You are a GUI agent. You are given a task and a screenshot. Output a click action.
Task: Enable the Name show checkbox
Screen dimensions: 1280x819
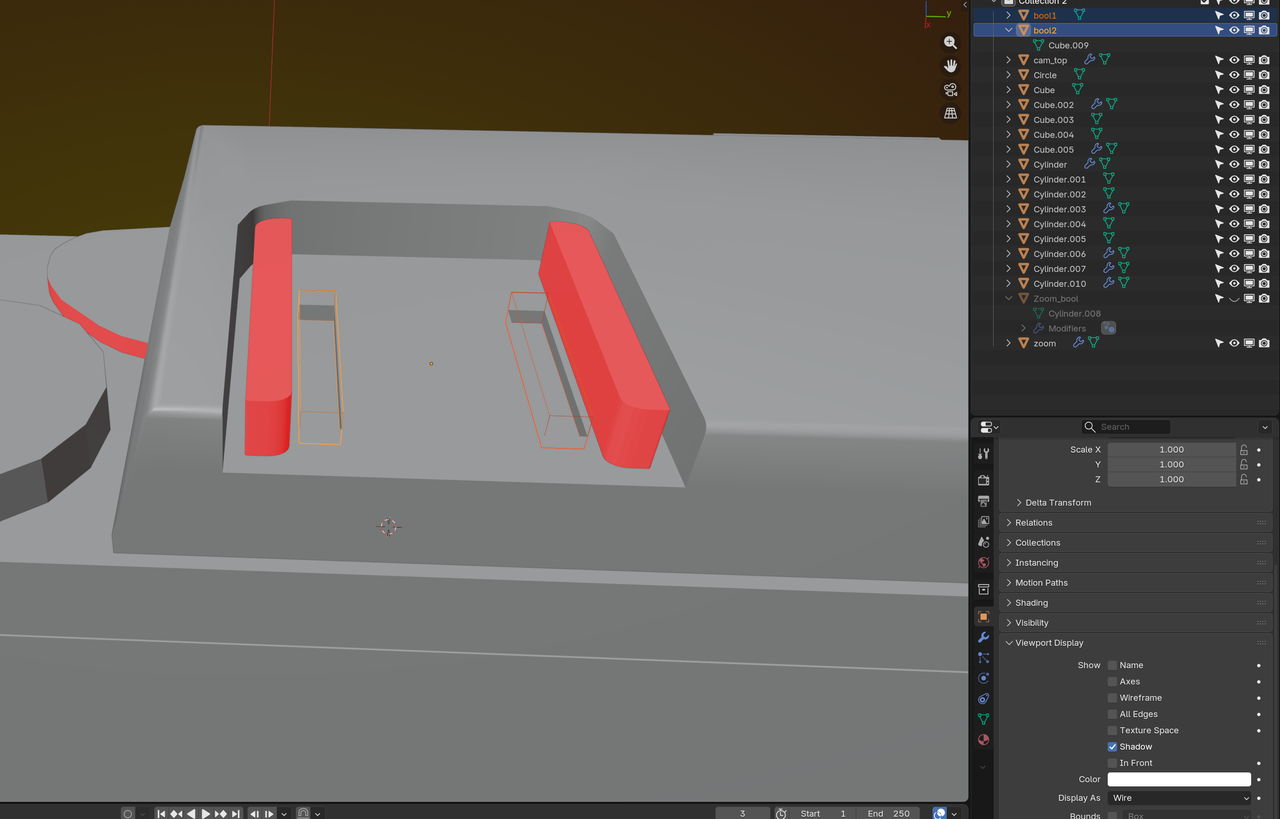1112,665
